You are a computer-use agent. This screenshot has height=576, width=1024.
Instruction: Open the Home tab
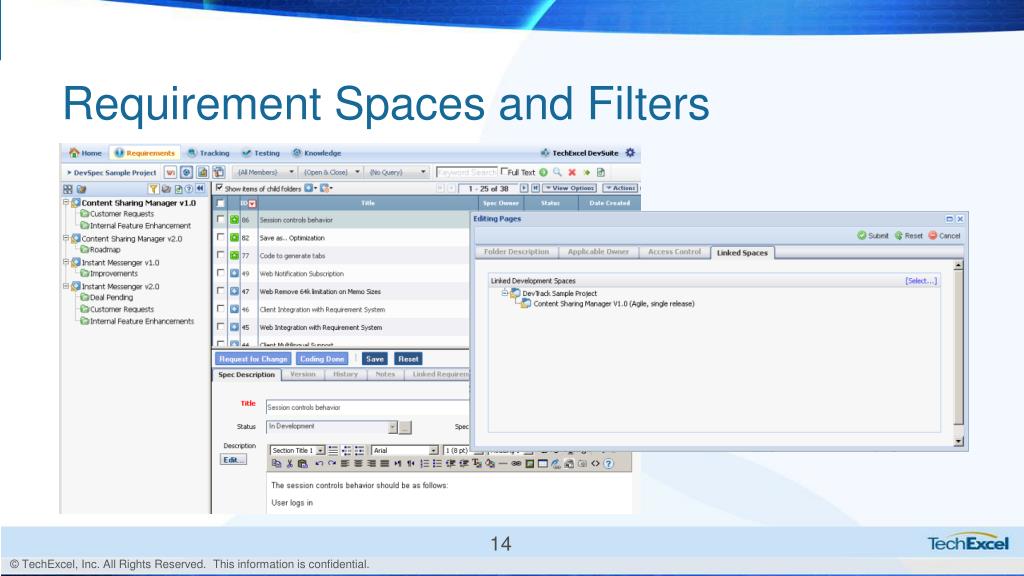tap(86, 153)
